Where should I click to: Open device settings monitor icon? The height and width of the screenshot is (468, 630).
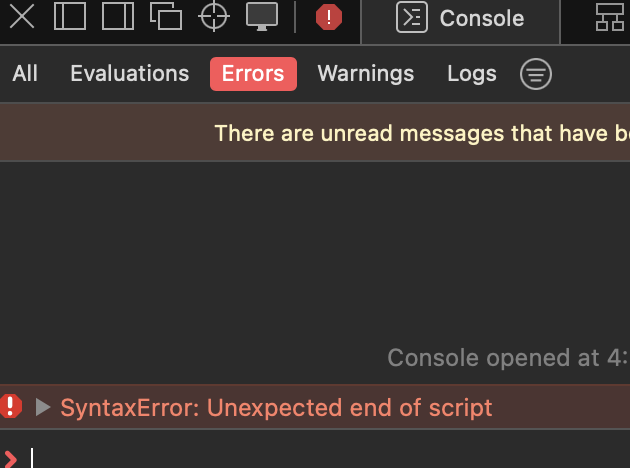tap(262, 16)
